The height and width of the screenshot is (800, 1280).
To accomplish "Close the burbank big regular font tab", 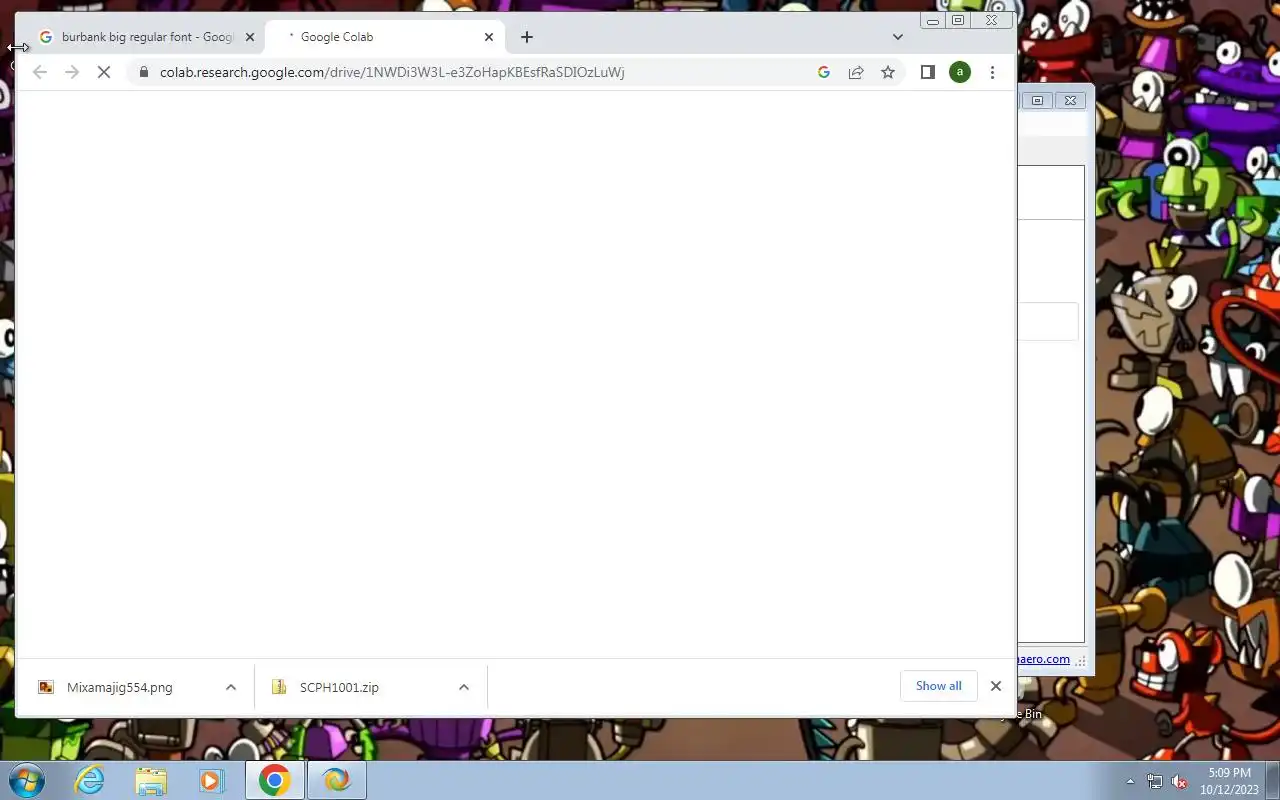I will tap(250, 37).
